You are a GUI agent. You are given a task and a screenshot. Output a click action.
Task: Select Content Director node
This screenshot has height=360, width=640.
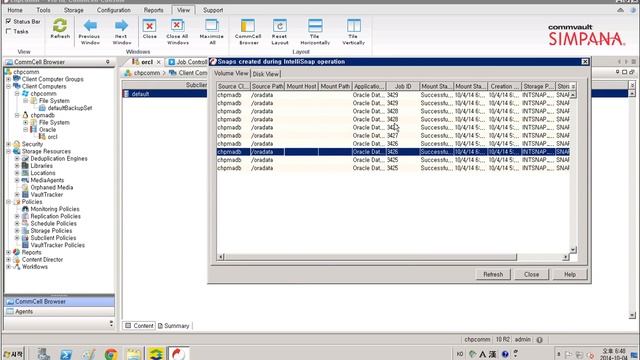[x=42, y=260]
